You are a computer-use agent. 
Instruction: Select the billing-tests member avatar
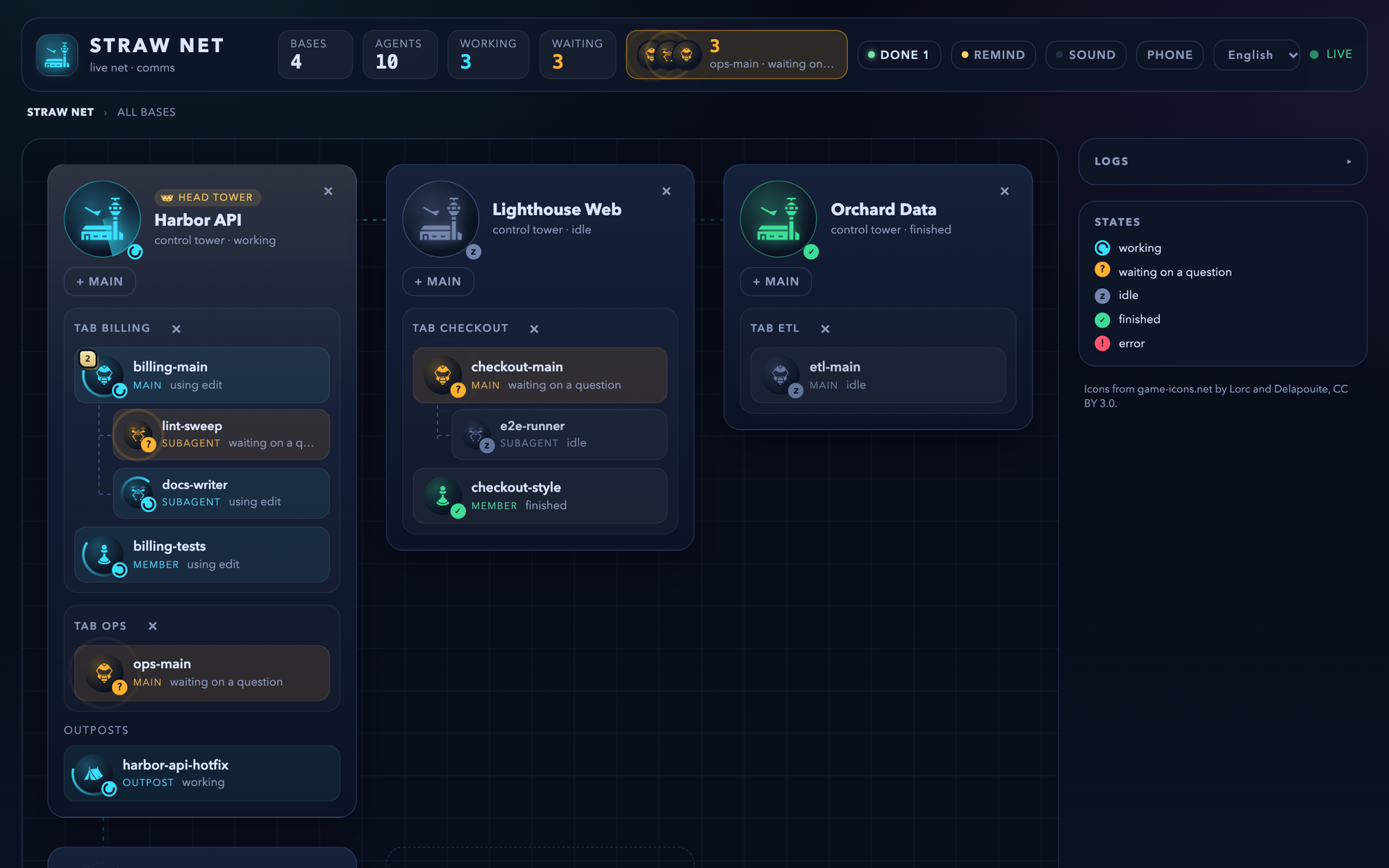[x=104, y=554]
